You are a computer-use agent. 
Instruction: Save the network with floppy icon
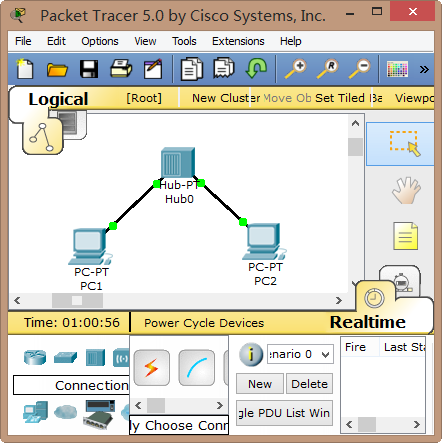pyautogui.click(x=89, y=69)
